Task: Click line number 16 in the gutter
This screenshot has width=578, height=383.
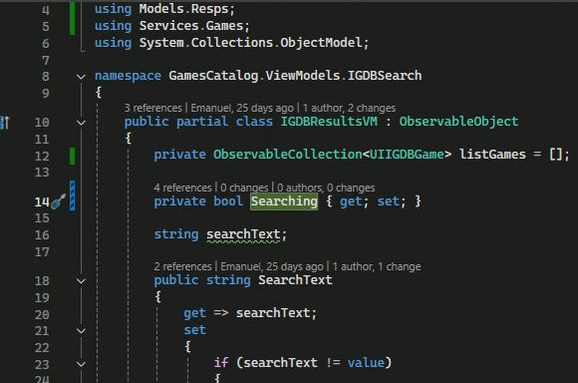Action: click(x=42, y=235)
